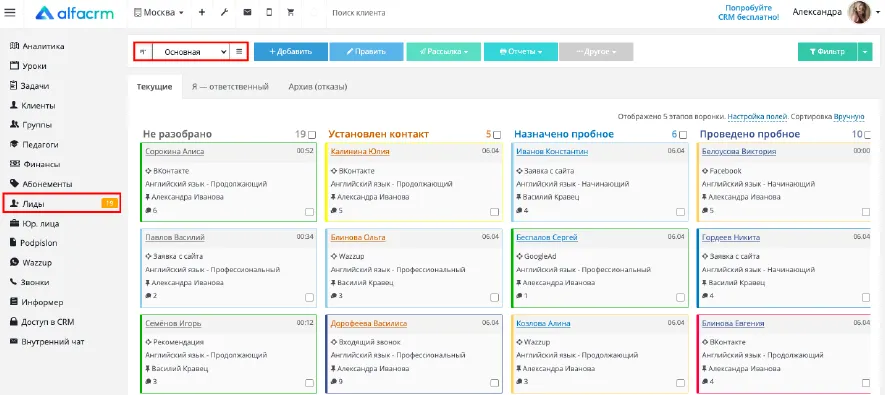The width and height of the screenshot is (885, 395).
Task: Tick the Назначено пробное column checkbox
Action: tap(683, 135)
